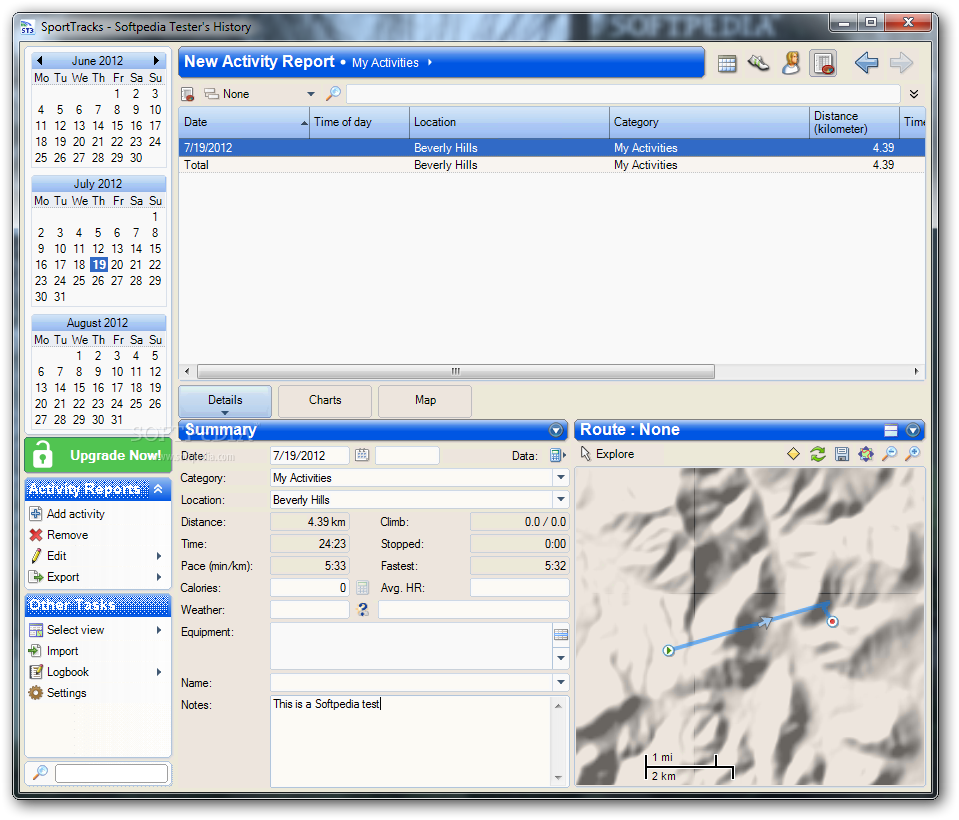Click the magnifier search icon above table

pos(333,94)
